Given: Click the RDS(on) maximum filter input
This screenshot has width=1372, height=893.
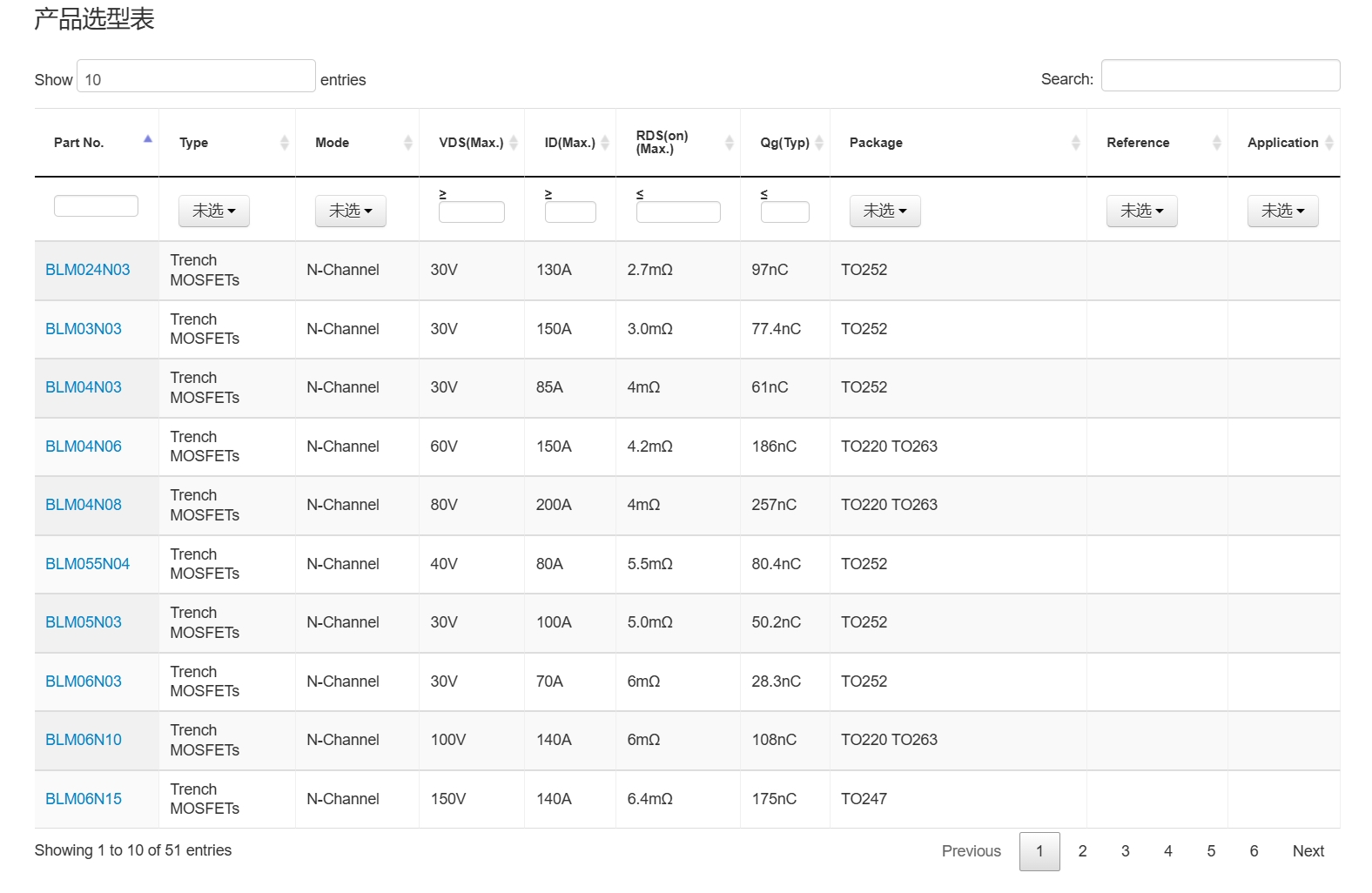Looking at the screenshot, I should [x=678, y=212].
